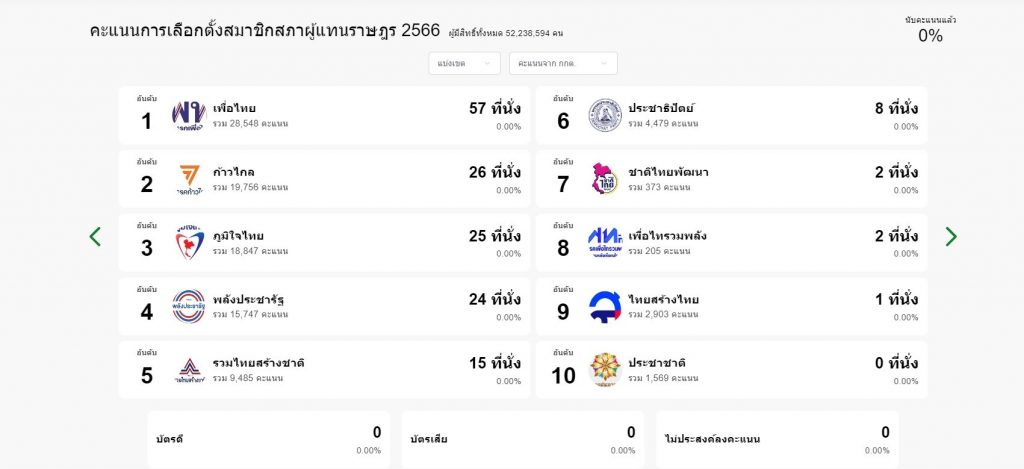Click the บัตรดี summary card

click(x=269, y=440)
